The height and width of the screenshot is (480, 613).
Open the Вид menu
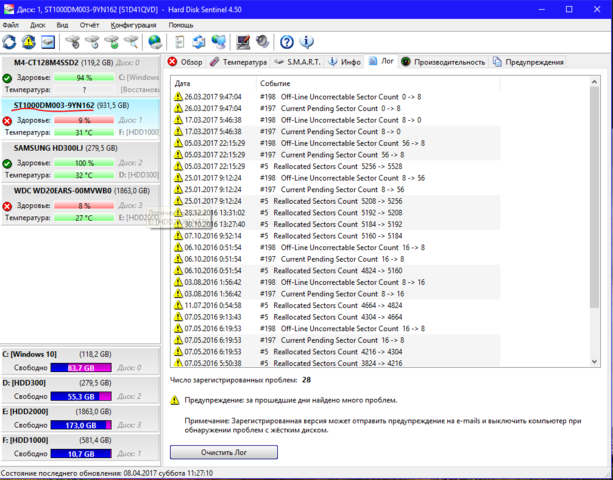coord(62,25)
